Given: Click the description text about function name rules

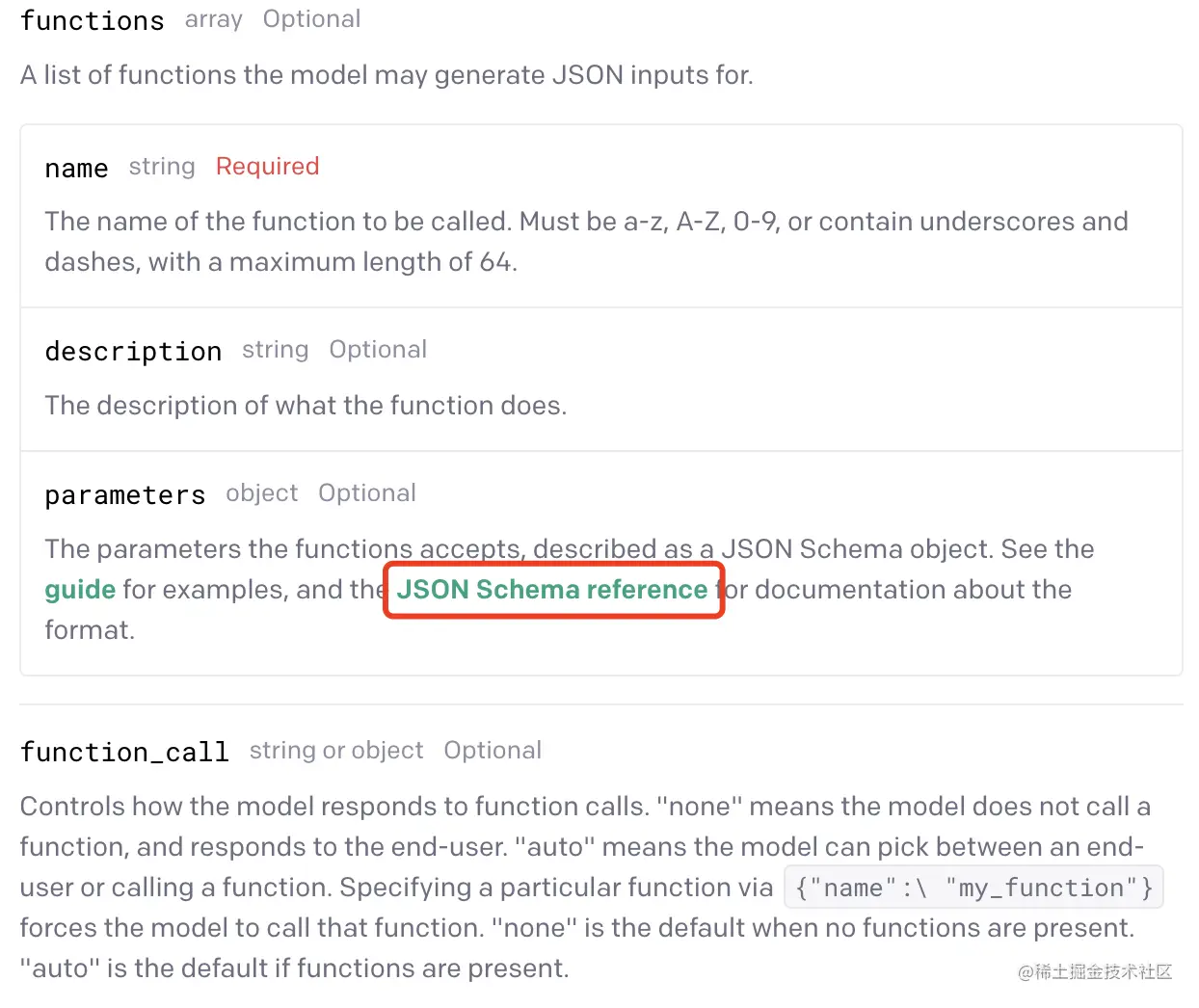Looking at the screenshot, I should [586, 242].
